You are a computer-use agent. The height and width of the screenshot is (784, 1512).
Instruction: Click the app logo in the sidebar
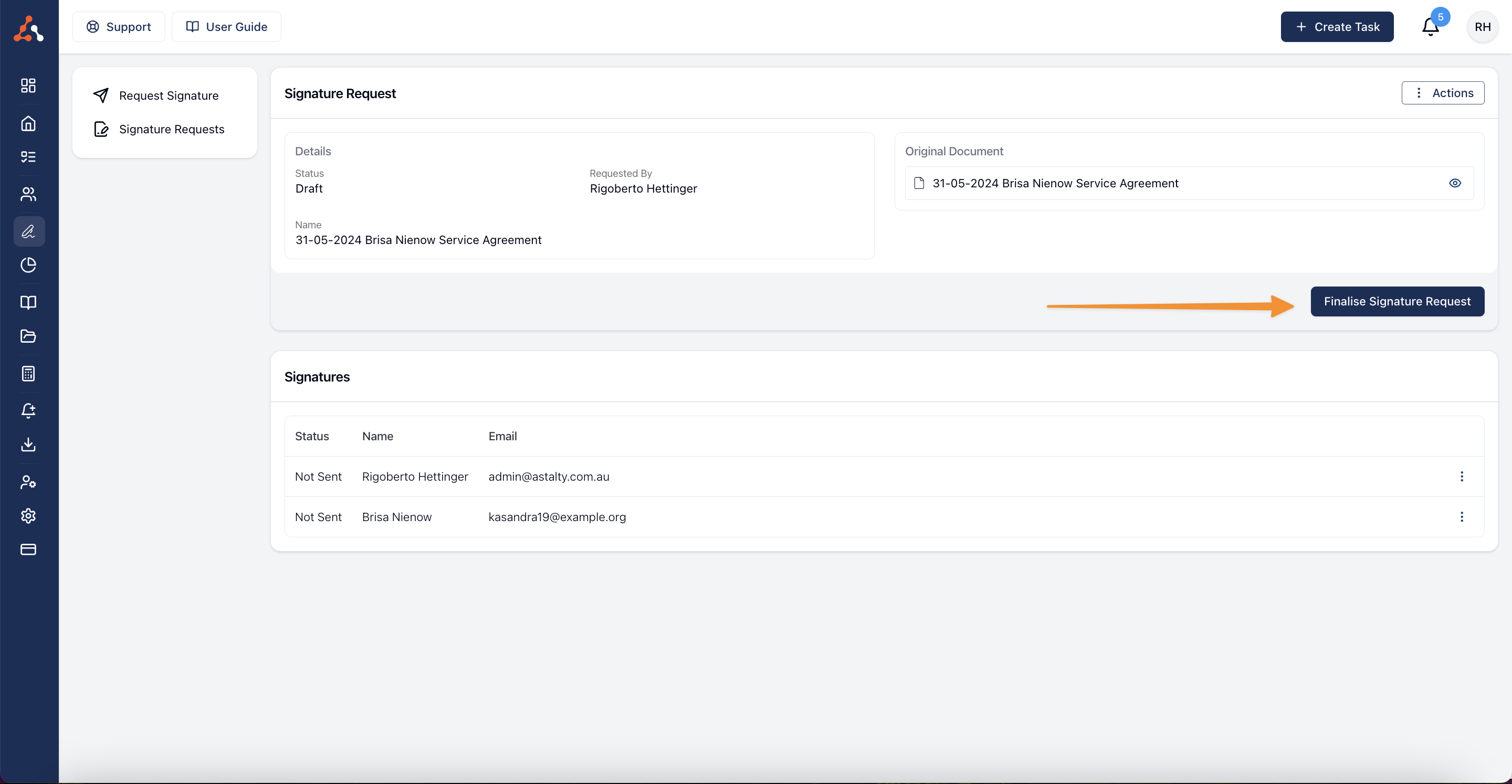tap(28, 28)
